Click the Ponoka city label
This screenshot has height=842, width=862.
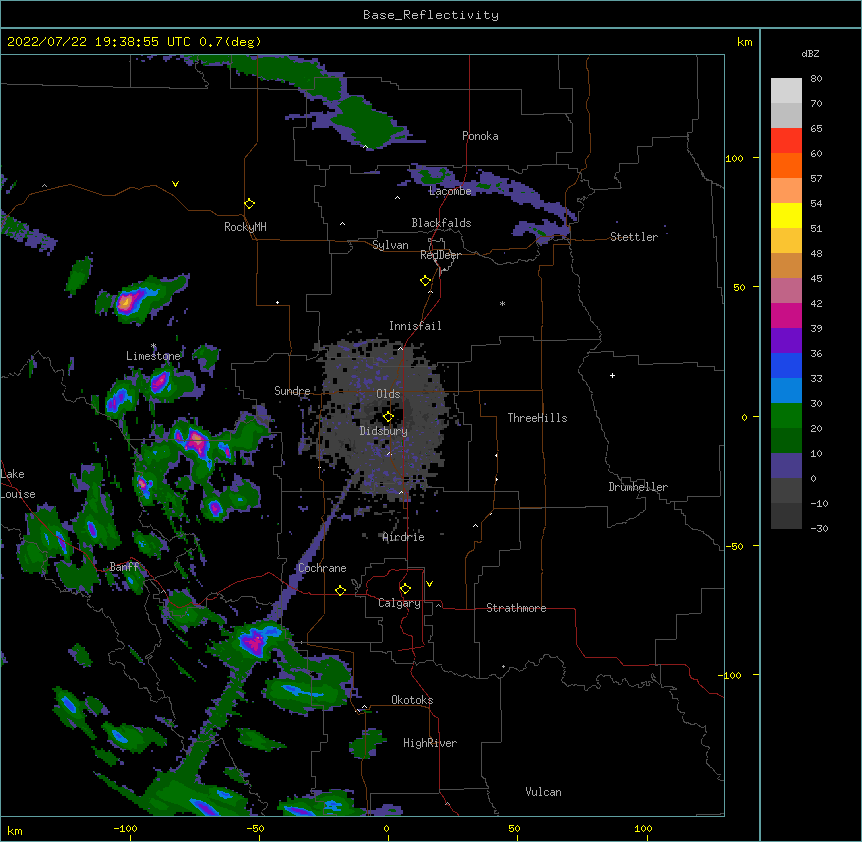click(480, 136)
